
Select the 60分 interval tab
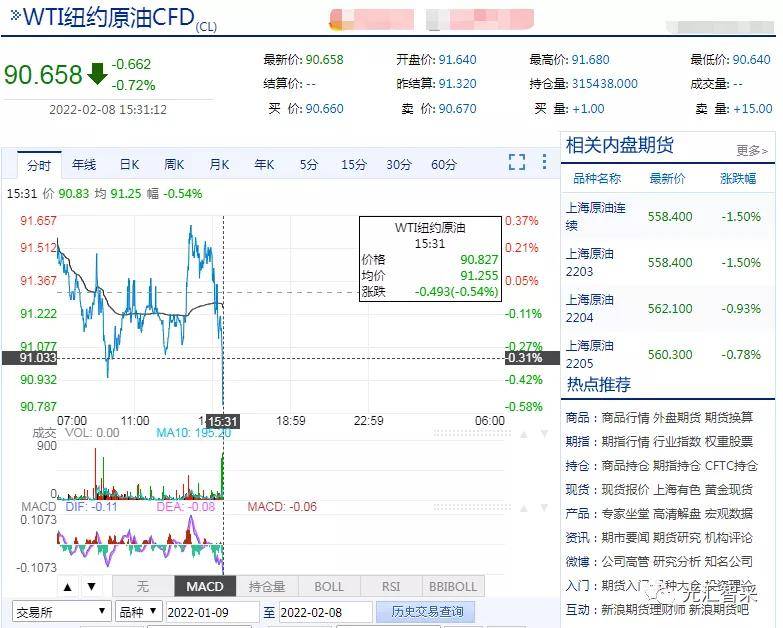pos(444,164)
